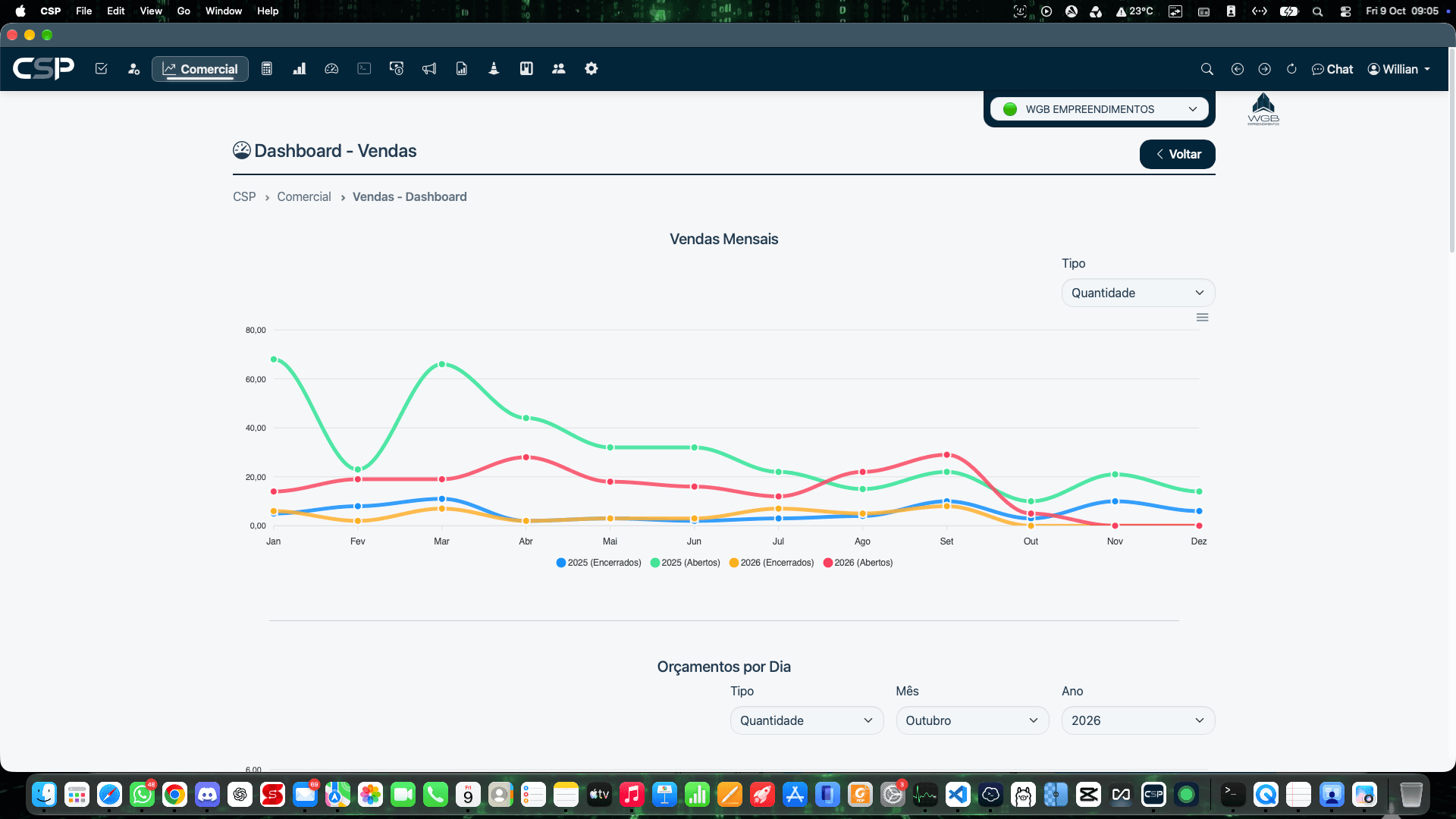The image size is (1456, 819).
Task: Open the terminal module icon
Action: pyautogui.click(x=364, y=69)
